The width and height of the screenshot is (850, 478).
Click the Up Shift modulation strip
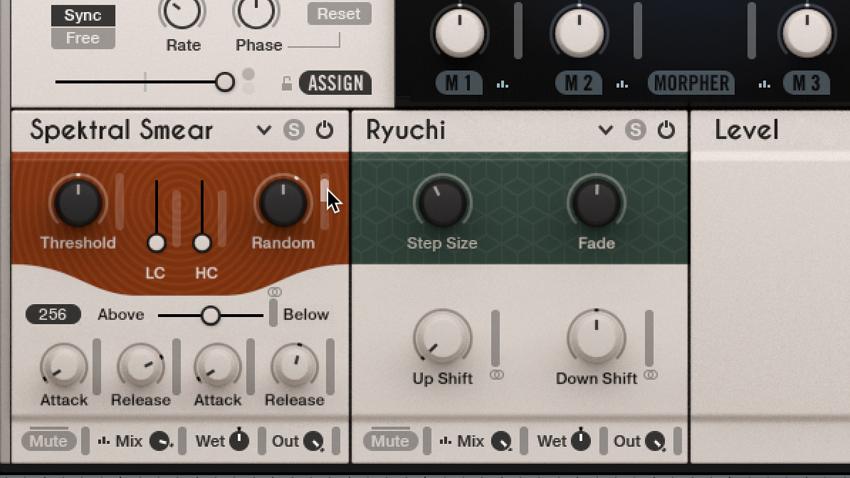(x=495, y=338)
